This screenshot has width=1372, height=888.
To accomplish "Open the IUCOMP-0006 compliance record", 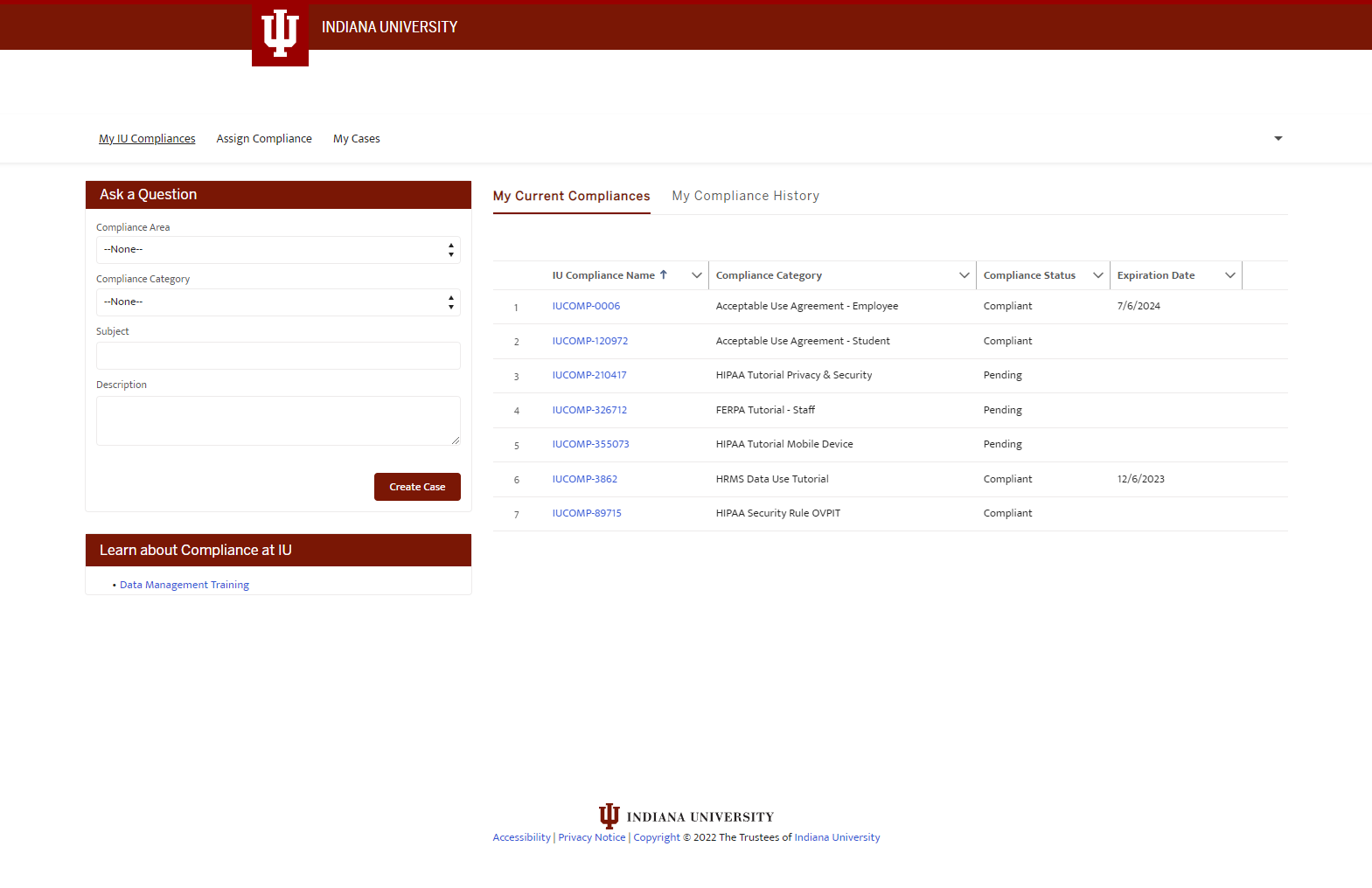I will click(586, 306).
